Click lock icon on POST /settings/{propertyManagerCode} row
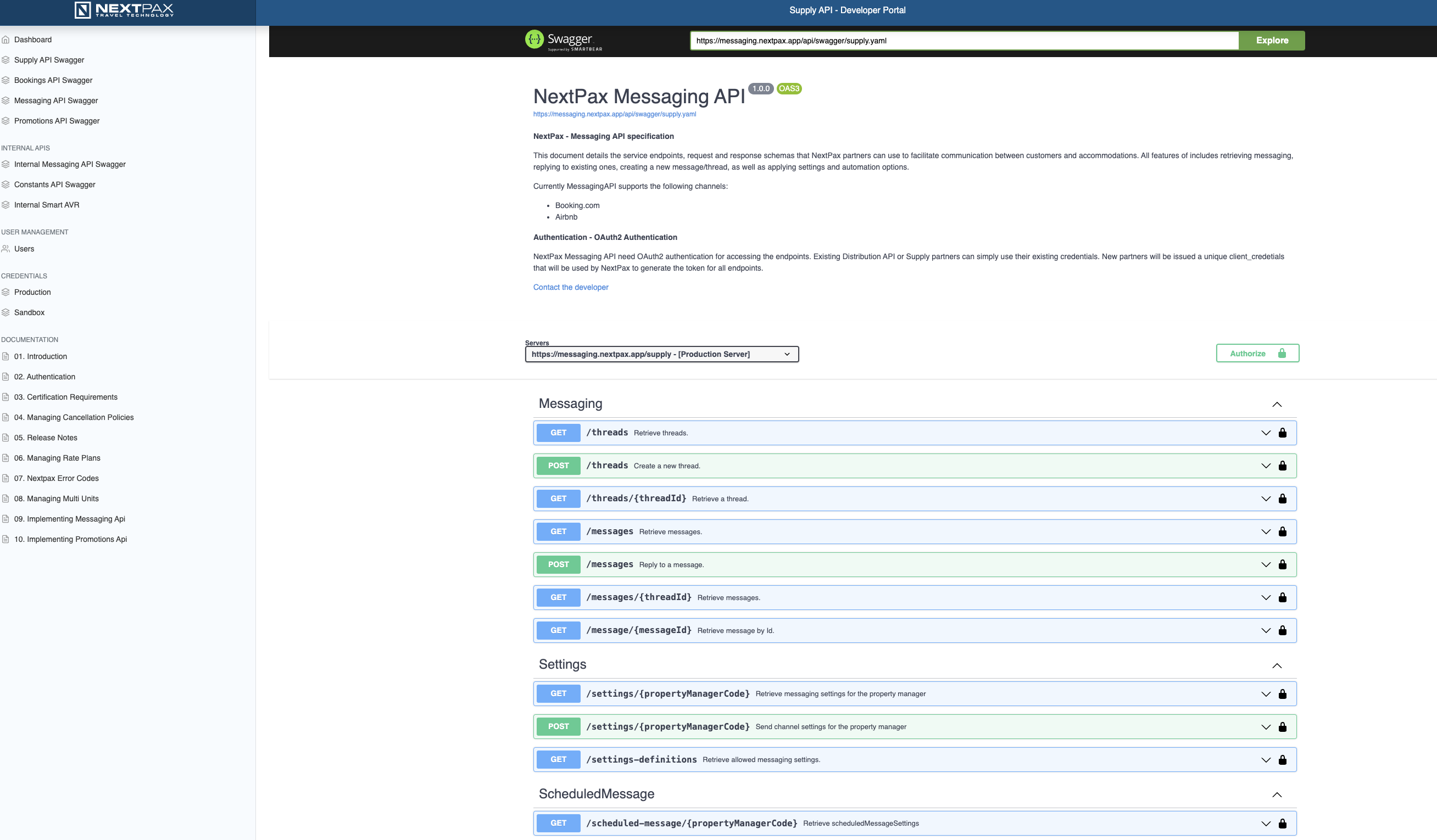1437x840 pixels. coord(1283,726)
